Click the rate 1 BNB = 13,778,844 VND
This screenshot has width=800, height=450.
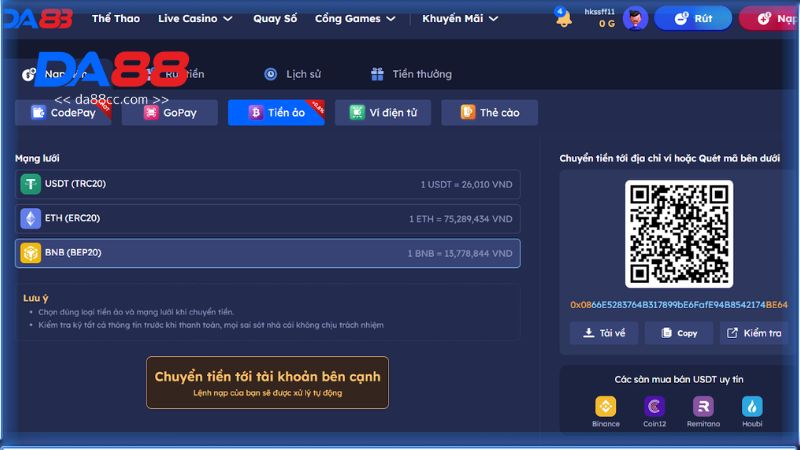(460, 254)
